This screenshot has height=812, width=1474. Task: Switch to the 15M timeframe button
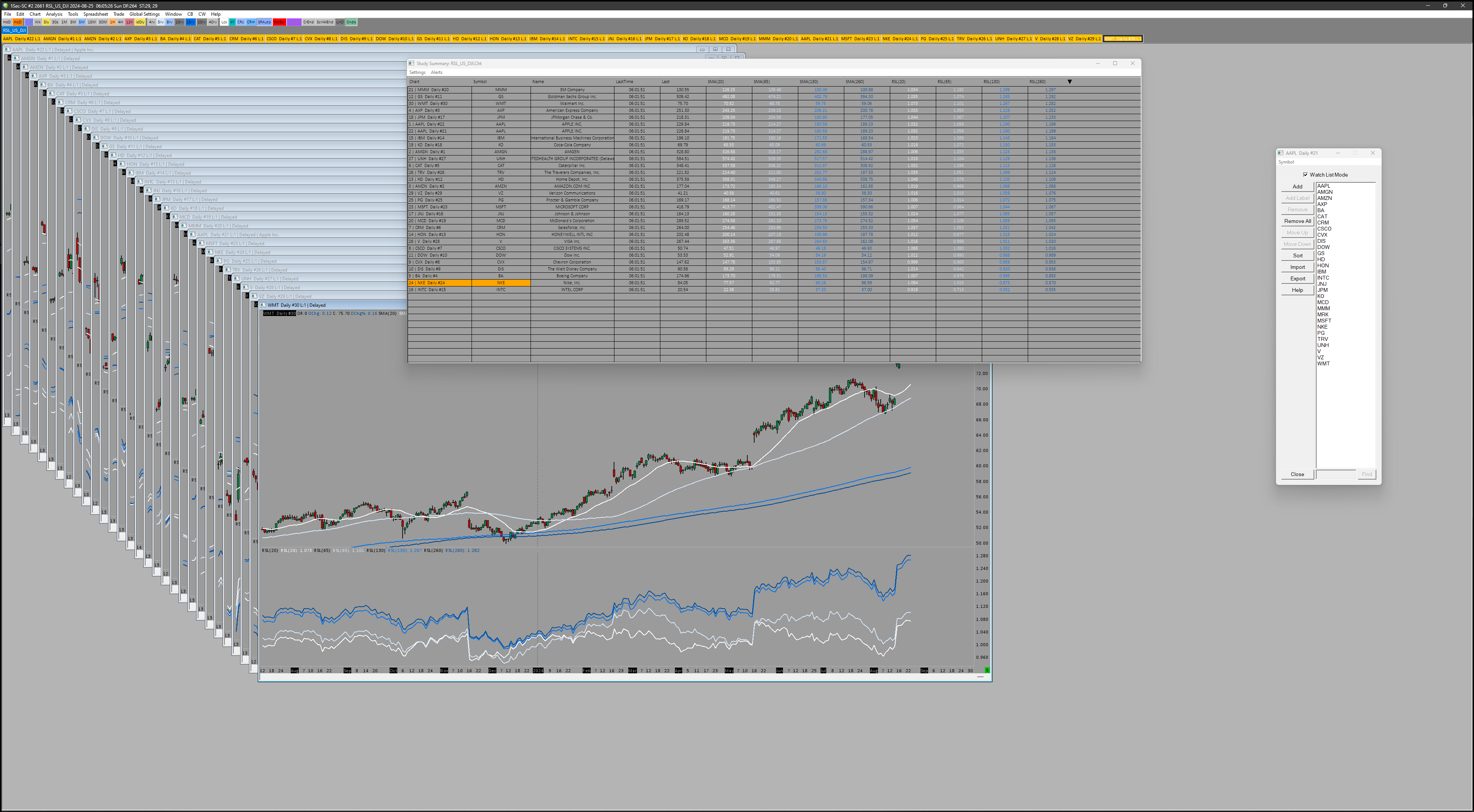[x=92, y=22]
